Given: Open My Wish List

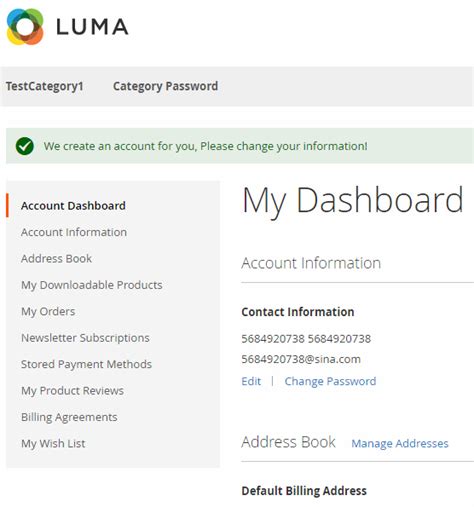Looking at the screenshot, I should 53,443.
